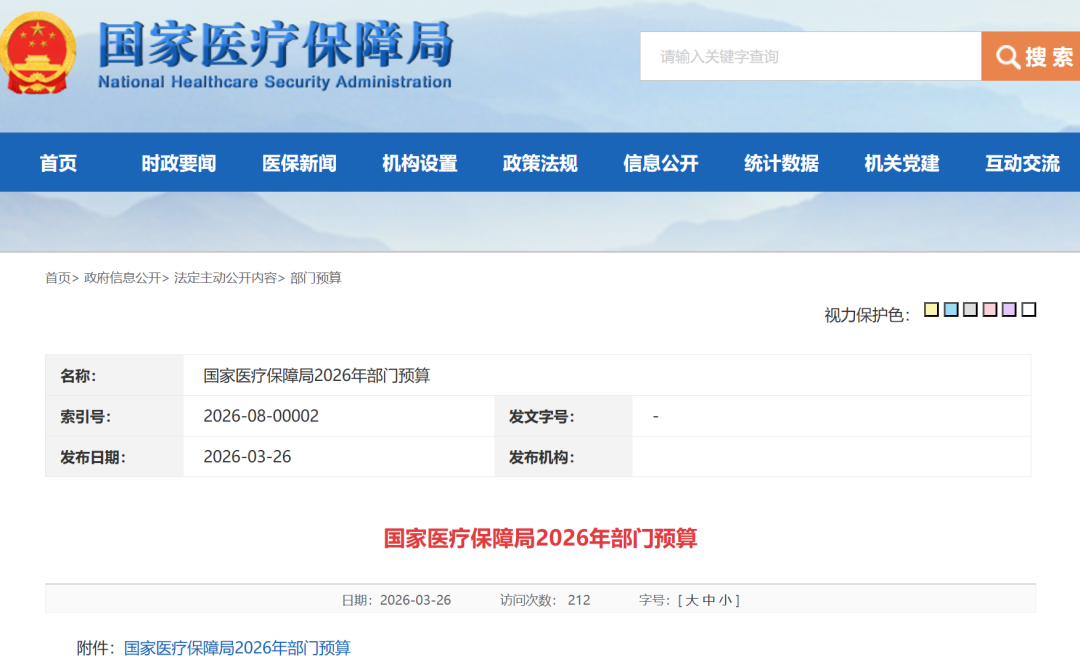Click inside the keyword search input field

point(810,56)
